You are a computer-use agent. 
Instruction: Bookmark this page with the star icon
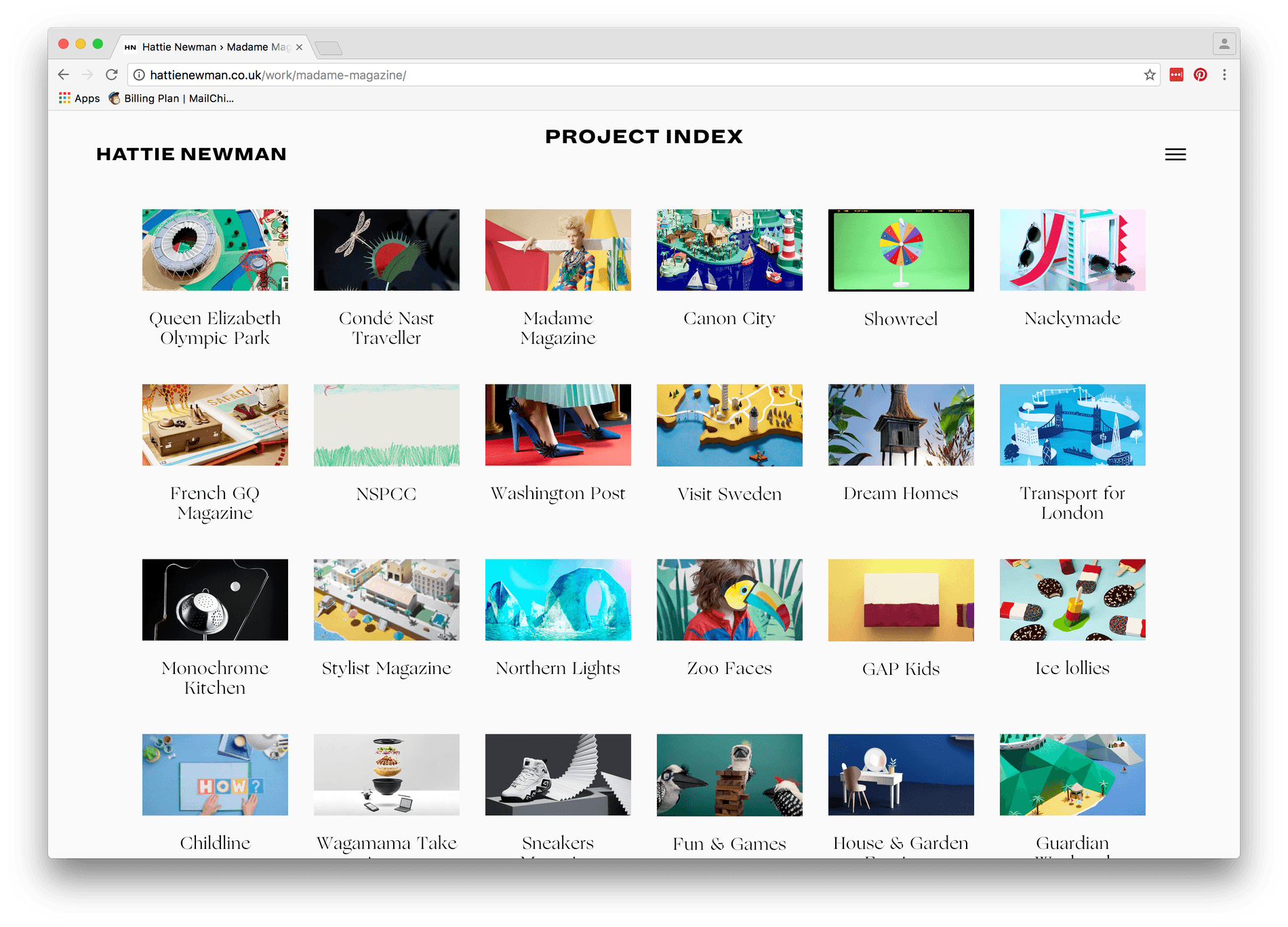click(x=1150, y=75)
